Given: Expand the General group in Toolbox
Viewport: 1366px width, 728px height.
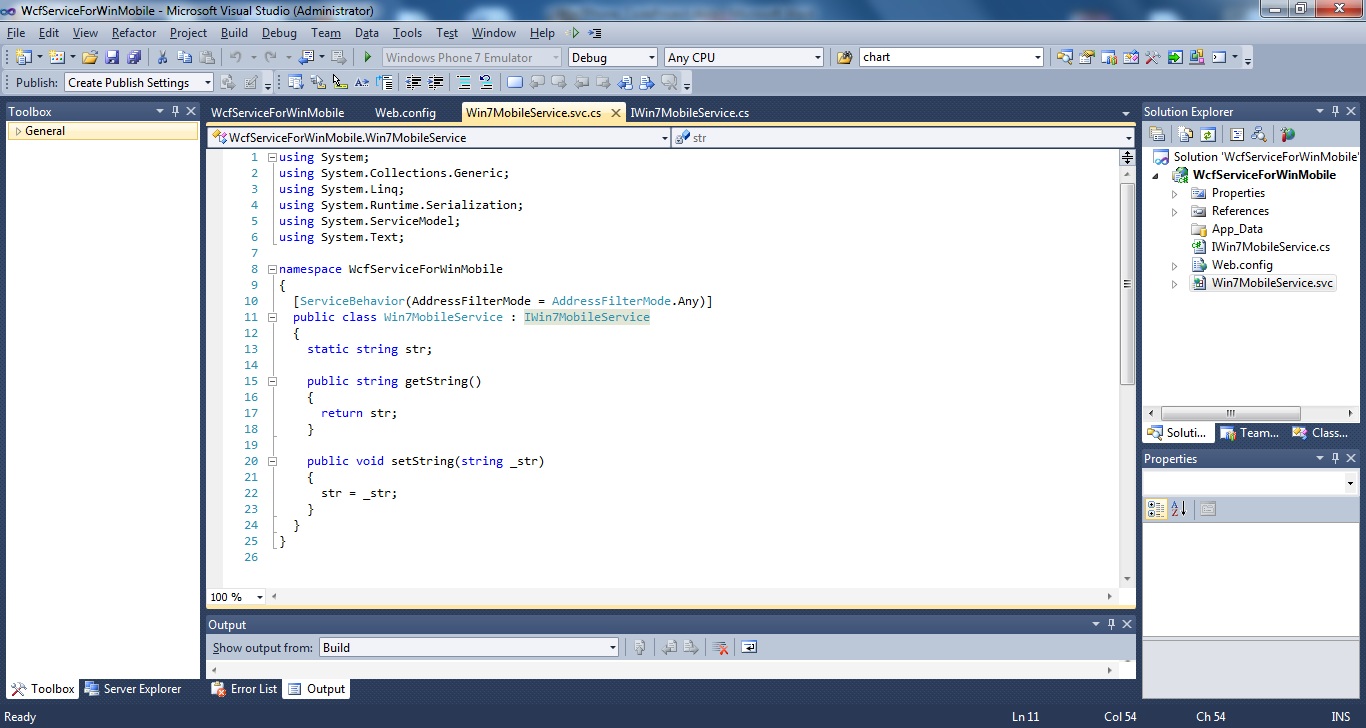Looking at the screenshot, I should tap(18, 131).
